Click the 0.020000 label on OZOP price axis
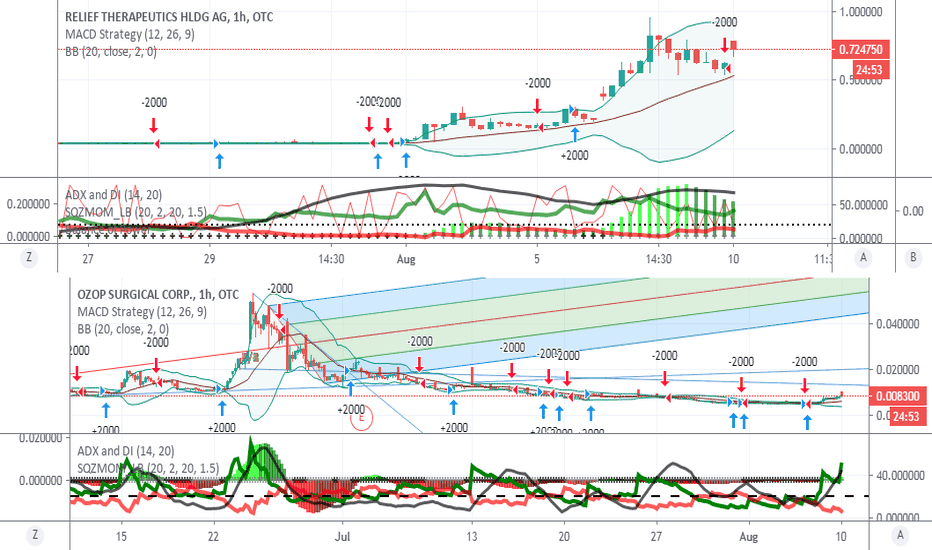This screenshot has height=550, width=932. coord(897,370)
